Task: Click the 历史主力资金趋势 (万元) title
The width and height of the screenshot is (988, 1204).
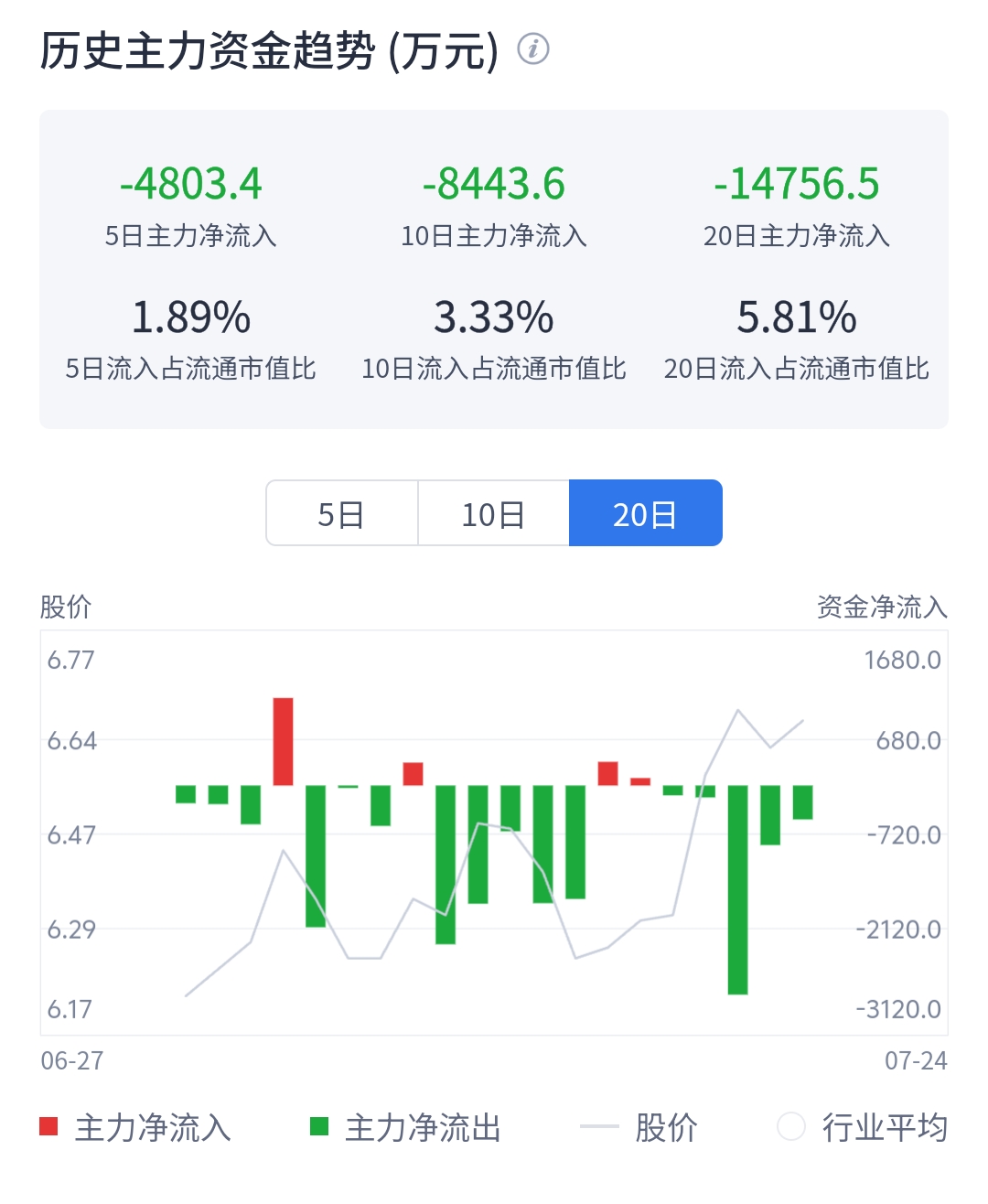Action: (x=270, y=50)
